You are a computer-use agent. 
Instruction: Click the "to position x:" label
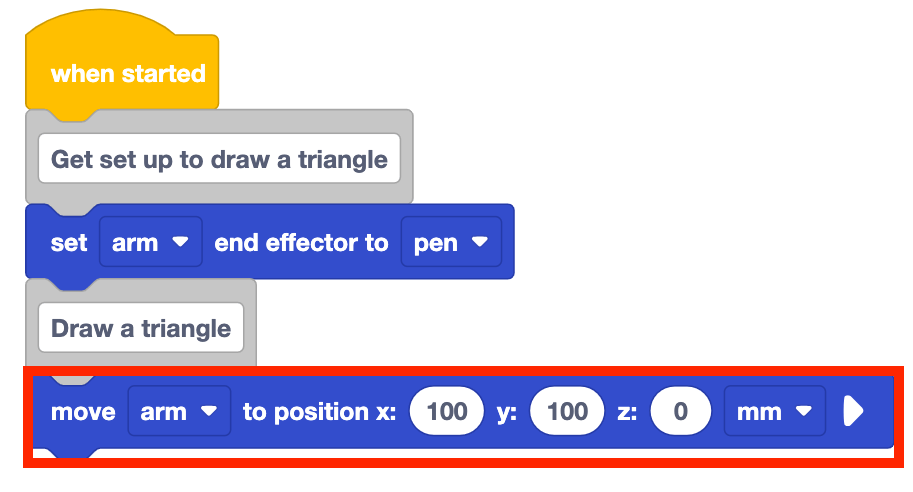tap(321, 412)
